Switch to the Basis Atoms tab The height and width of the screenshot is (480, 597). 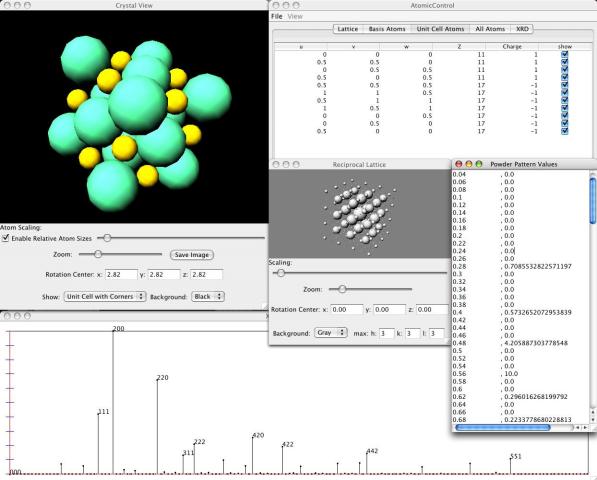pyautogui.click(x=387, y=29)
